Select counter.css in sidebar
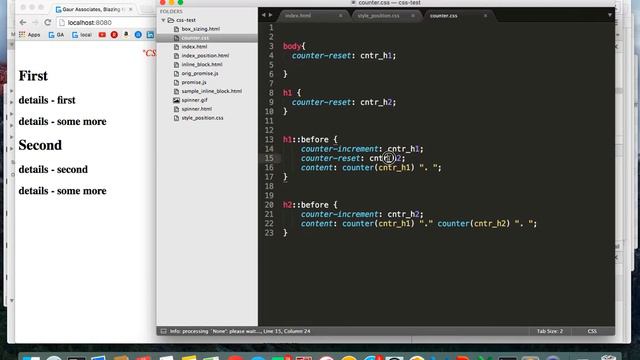The image size is (640, 360). click(x=195, y=38)
